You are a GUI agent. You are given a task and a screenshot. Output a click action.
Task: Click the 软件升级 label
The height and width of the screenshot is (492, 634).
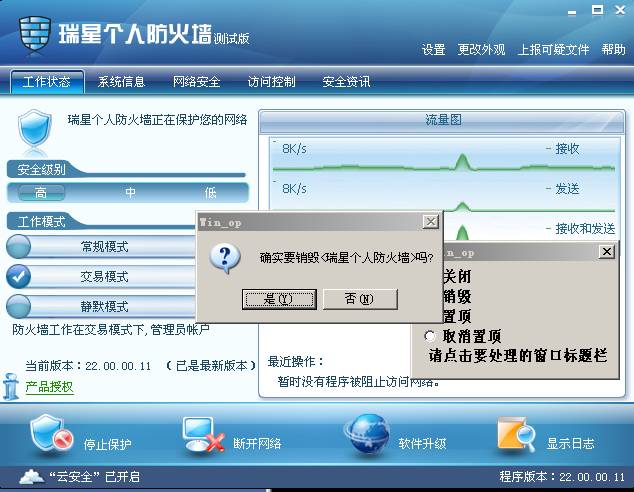pyautogui.click(x=422, y=443)
